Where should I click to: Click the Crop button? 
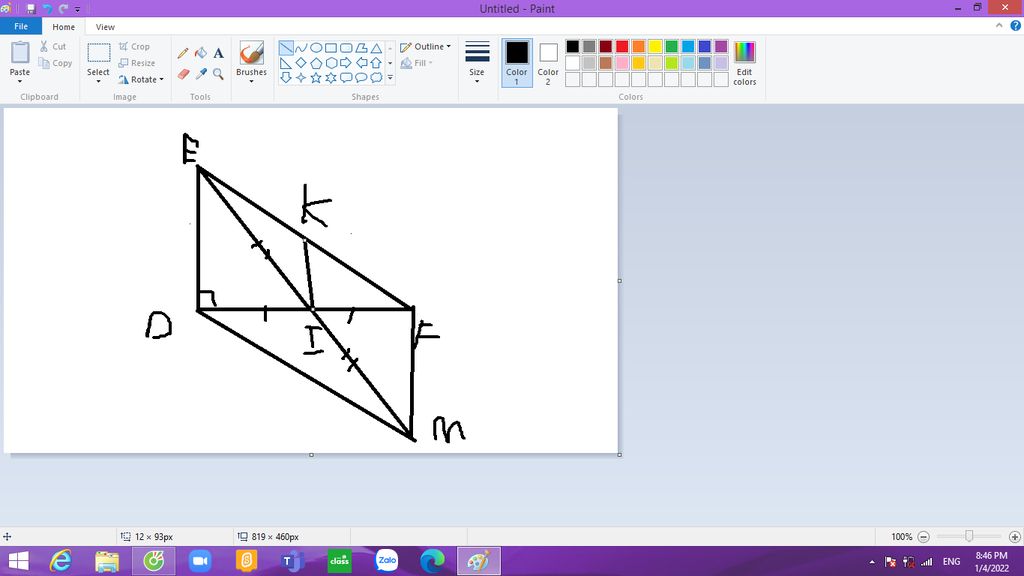(135, 46)
